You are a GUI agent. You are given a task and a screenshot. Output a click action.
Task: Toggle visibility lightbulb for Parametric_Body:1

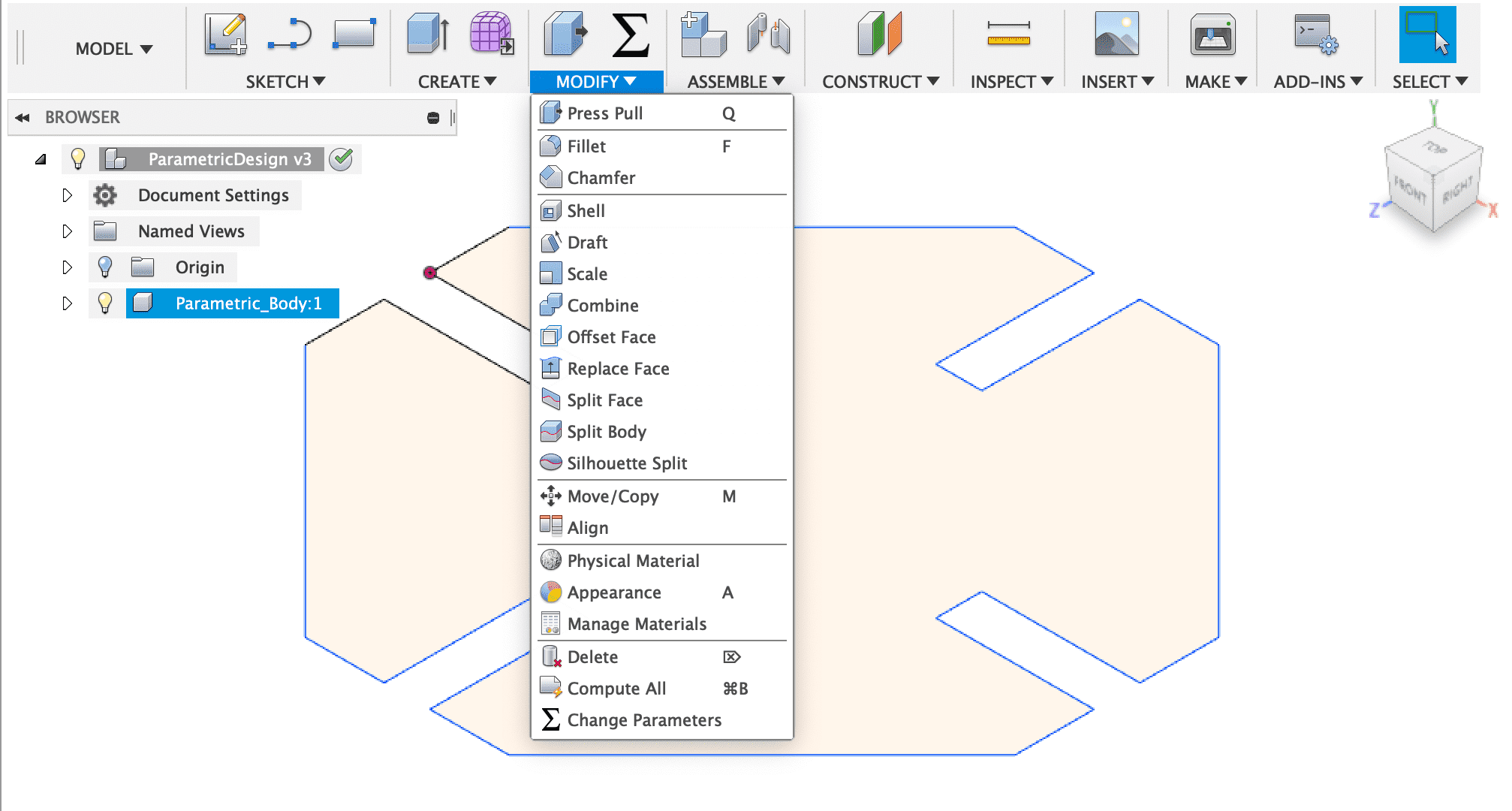pyautogui.click(x=105, y=303)
